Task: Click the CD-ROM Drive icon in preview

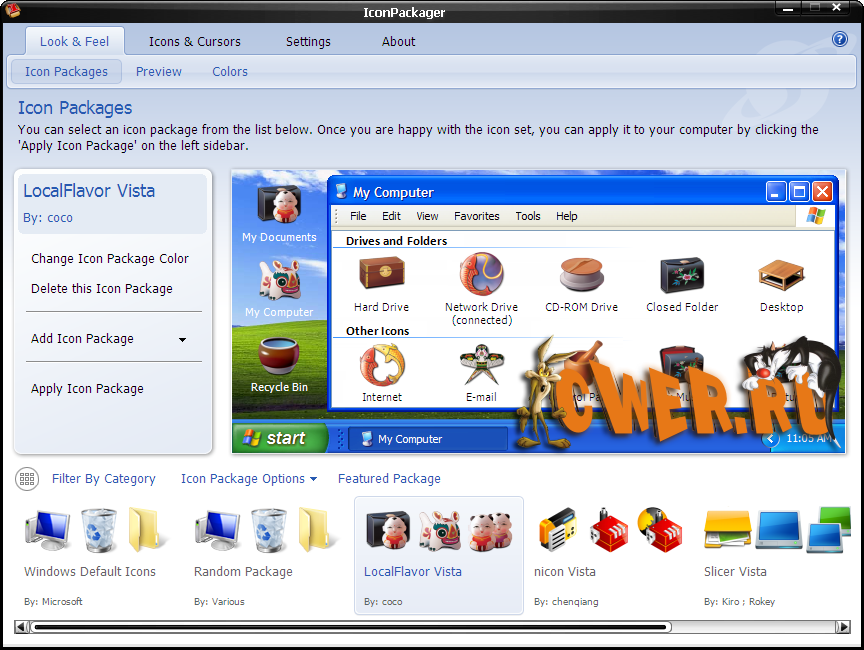Action: [x=581, y=275]
